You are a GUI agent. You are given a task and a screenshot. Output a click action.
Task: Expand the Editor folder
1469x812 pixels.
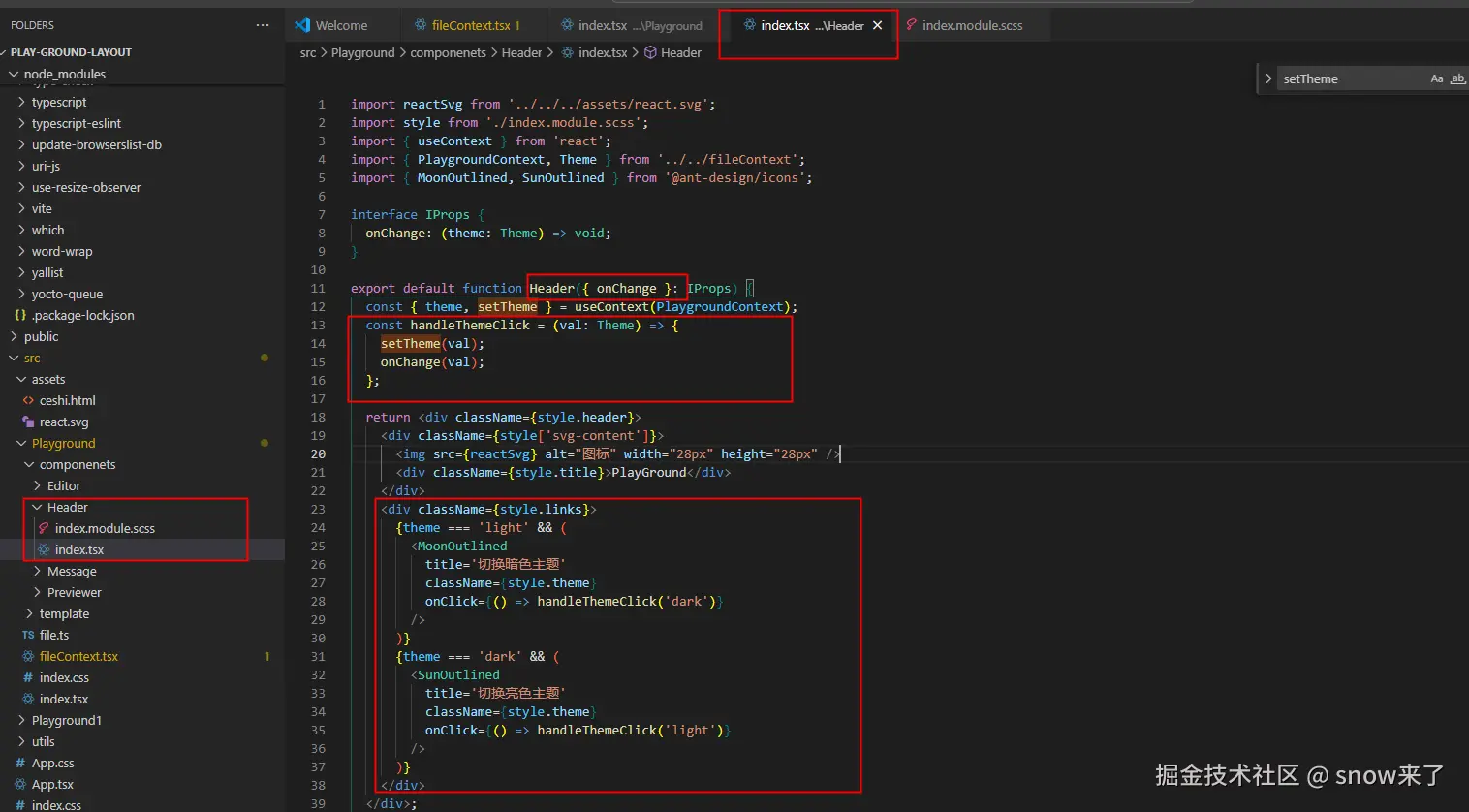point(64,485)
